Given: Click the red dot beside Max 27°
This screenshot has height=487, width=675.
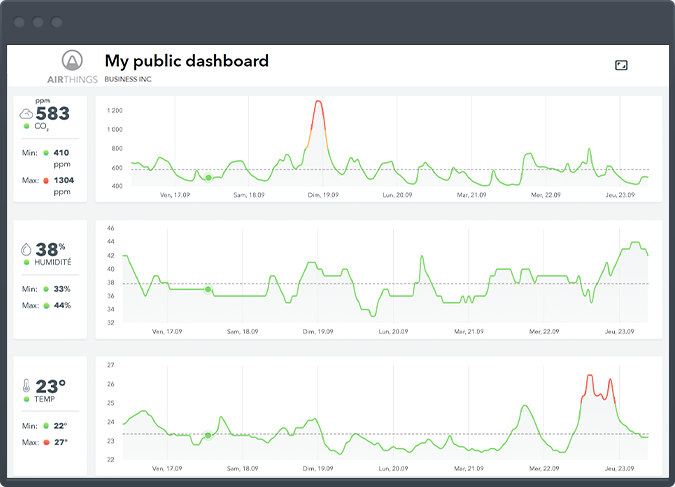Looking at the screenshot, I should pyautogui.click(x=46, y=442).
